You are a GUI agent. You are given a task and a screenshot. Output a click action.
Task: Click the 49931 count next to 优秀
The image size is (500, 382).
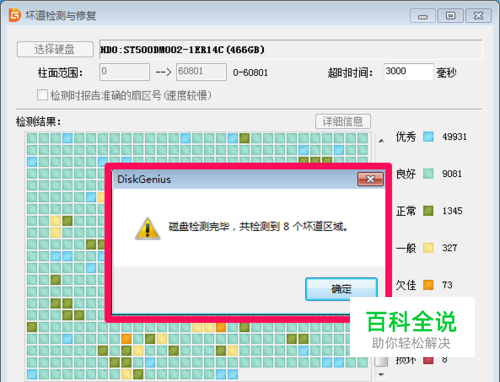pos(455,137)
